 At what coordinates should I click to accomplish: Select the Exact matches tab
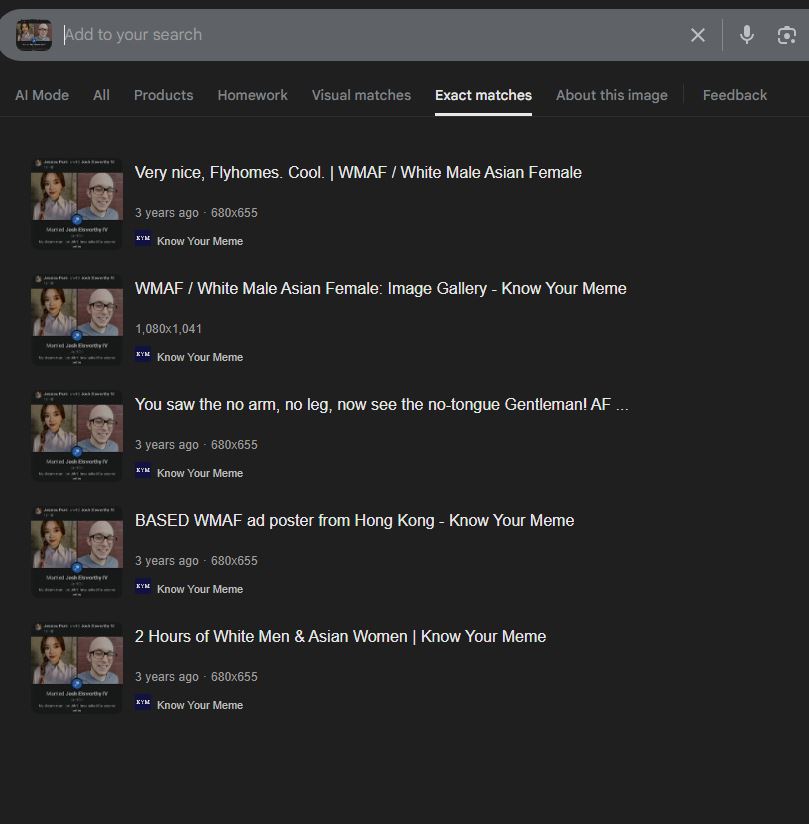pyautogui.click(x=483, y=95)
